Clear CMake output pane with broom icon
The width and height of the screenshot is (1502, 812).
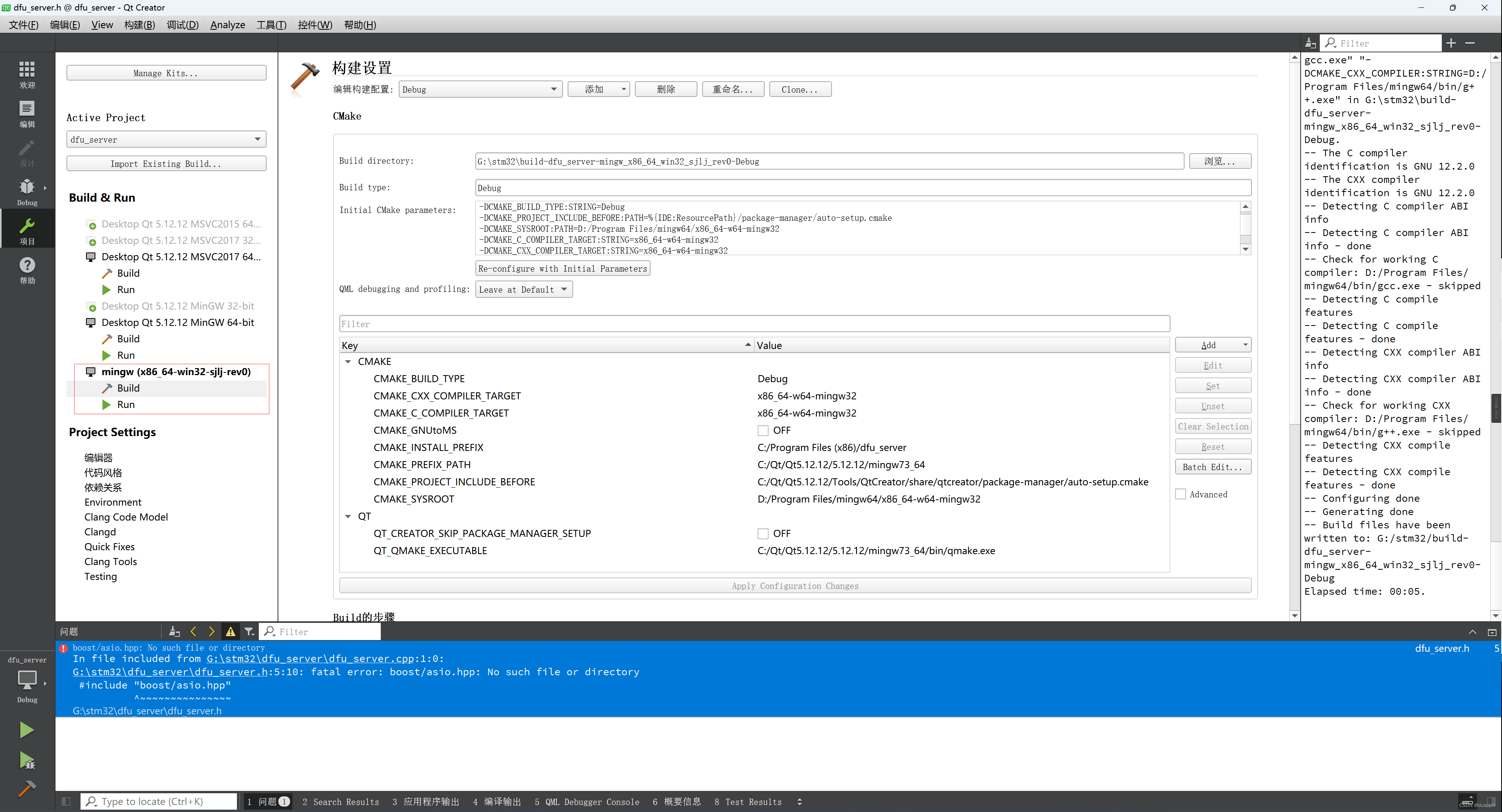(x=1310, y=43)
